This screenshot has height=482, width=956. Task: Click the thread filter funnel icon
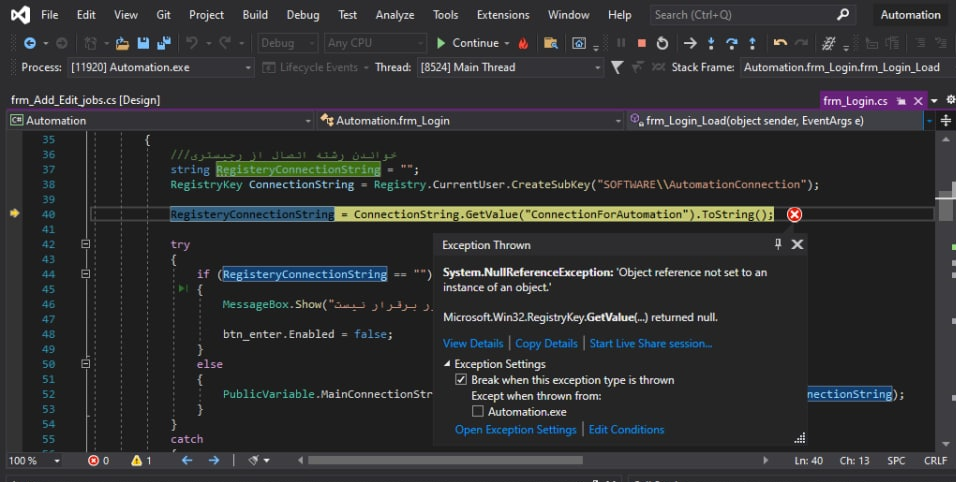617,67
